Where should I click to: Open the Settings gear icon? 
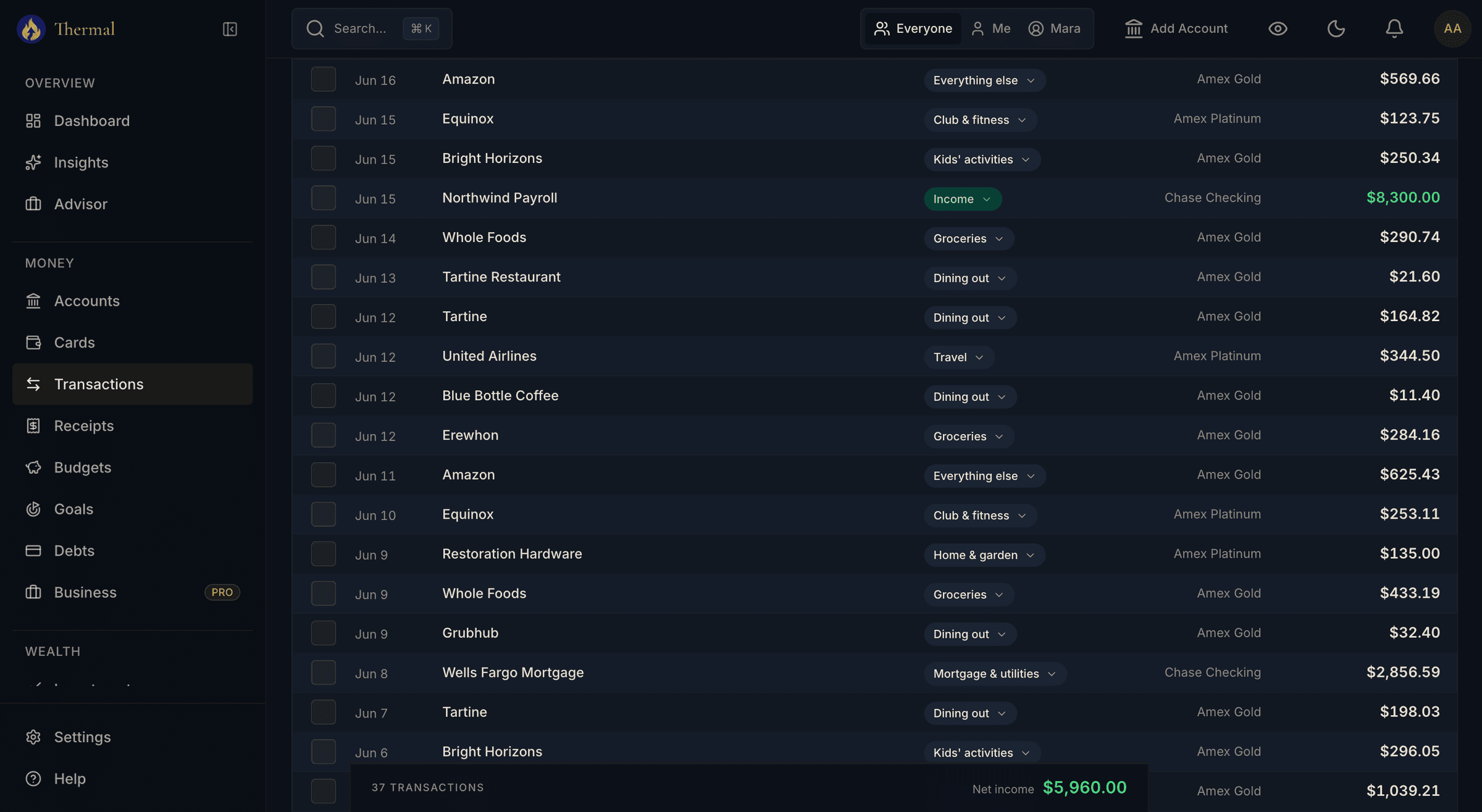tap(33, 737)
